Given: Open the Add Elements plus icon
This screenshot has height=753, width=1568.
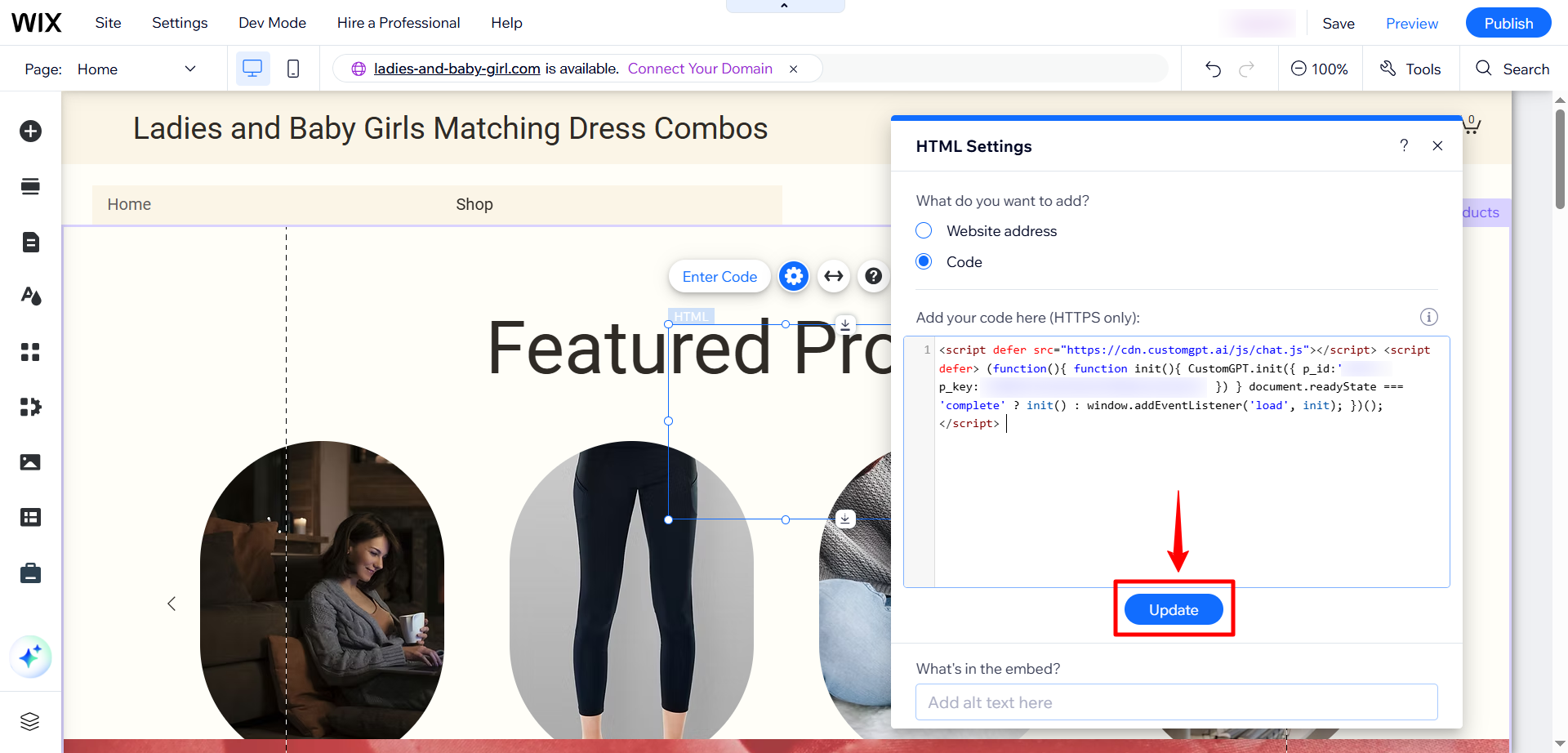Looking at the screenshot, I should (30, 131).
